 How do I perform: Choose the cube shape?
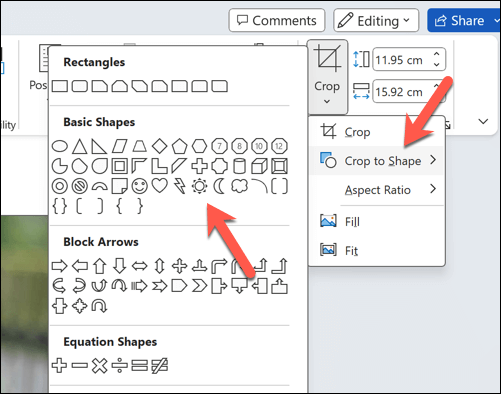click(259, 166)
